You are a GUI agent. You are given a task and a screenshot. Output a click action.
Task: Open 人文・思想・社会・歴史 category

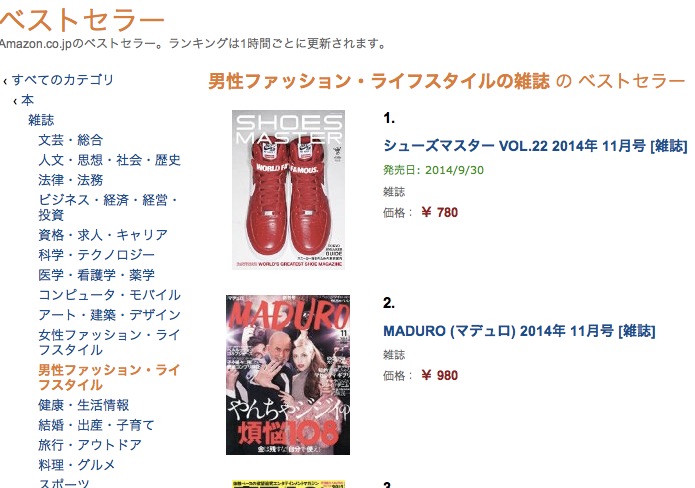109,160
